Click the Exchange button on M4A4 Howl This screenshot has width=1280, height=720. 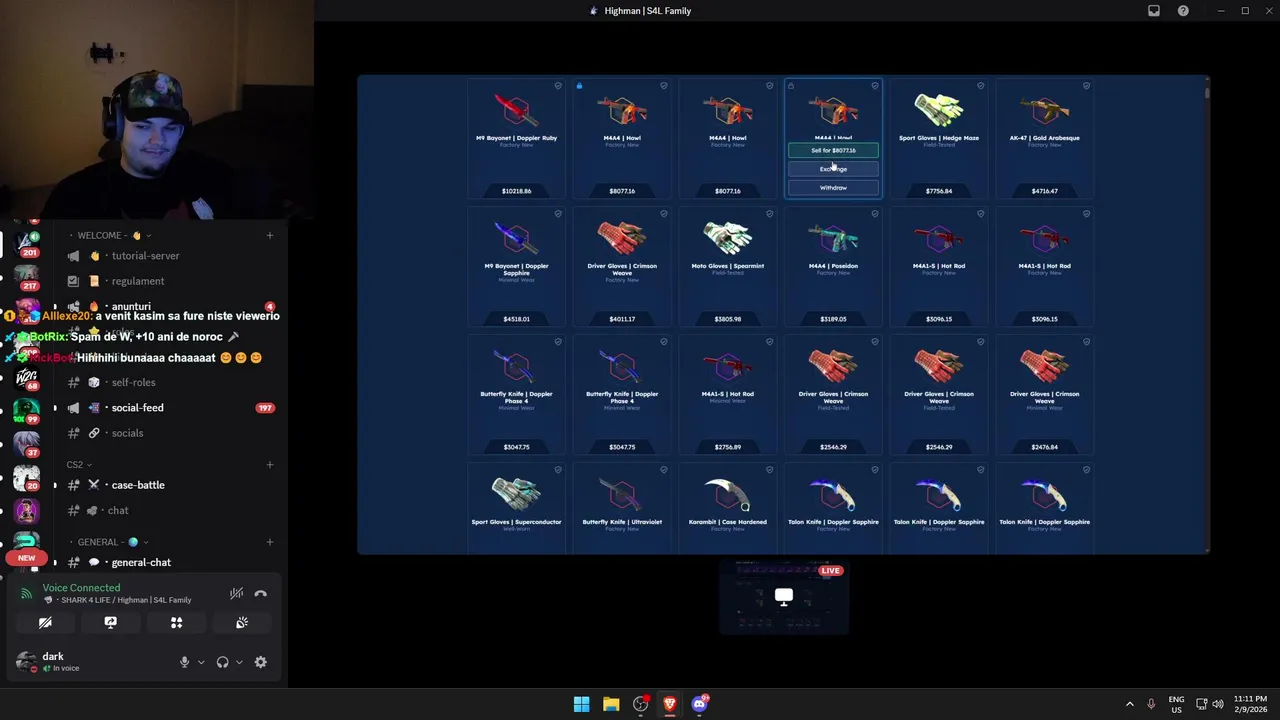(x=833, y=169)
